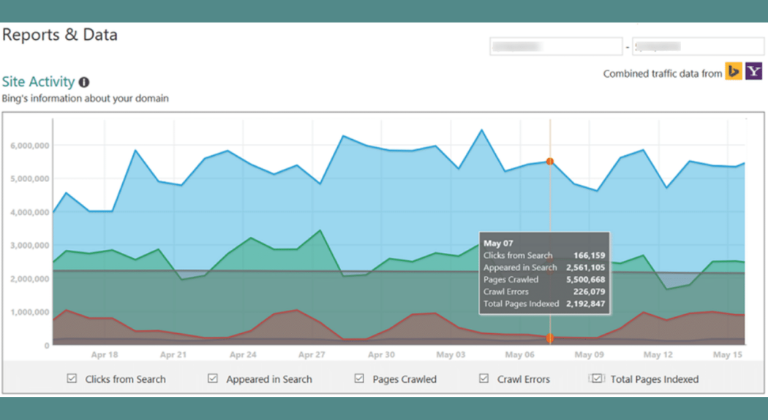Click the Site Activity heading
The width and height of the screenshot is (768, 420).
point(38,82)
